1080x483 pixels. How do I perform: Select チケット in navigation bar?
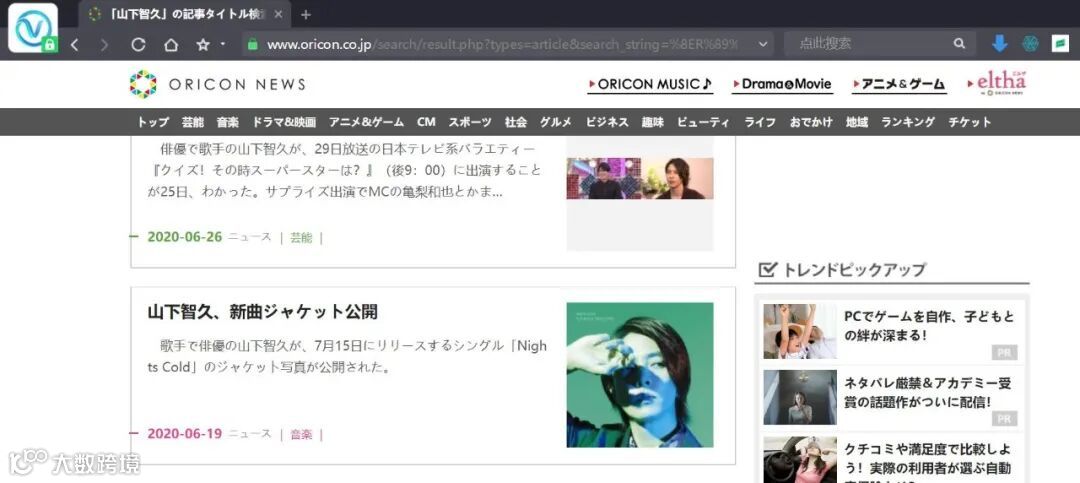click(970, 122)
